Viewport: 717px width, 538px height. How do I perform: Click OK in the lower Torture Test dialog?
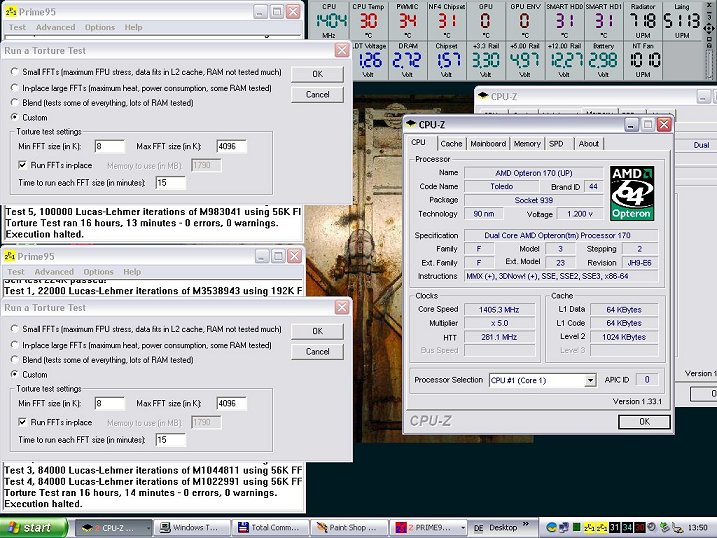[317, 331]
